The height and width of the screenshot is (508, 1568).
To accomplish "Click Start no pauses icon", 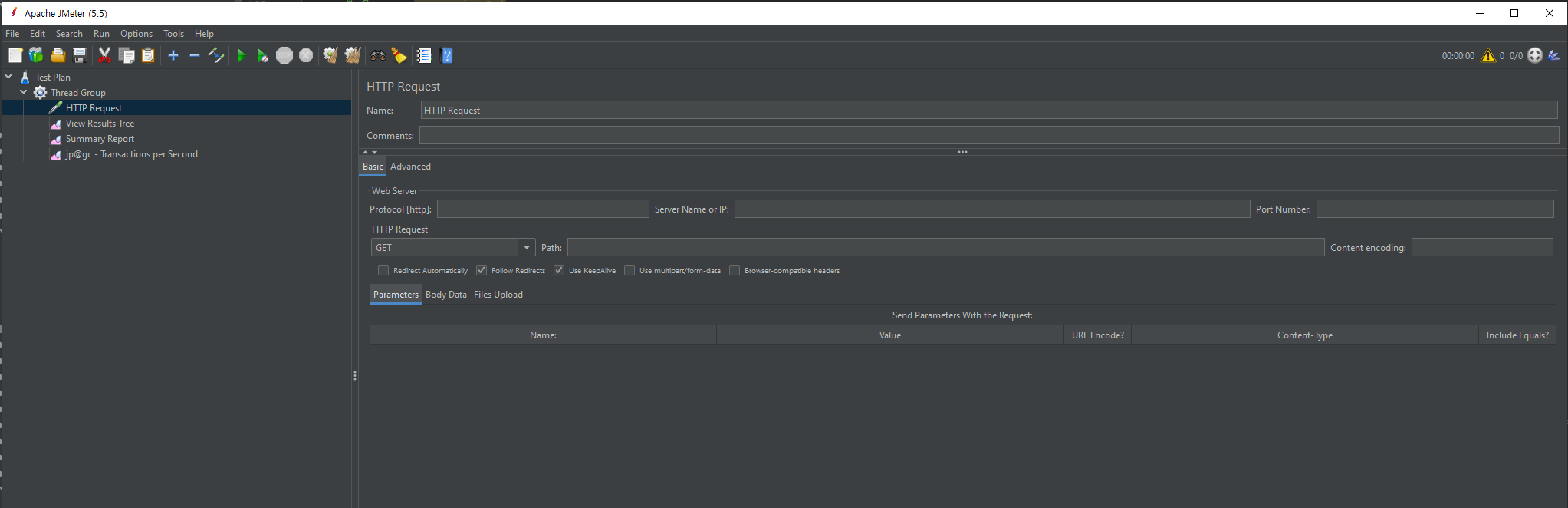I will tap(263, 55).
